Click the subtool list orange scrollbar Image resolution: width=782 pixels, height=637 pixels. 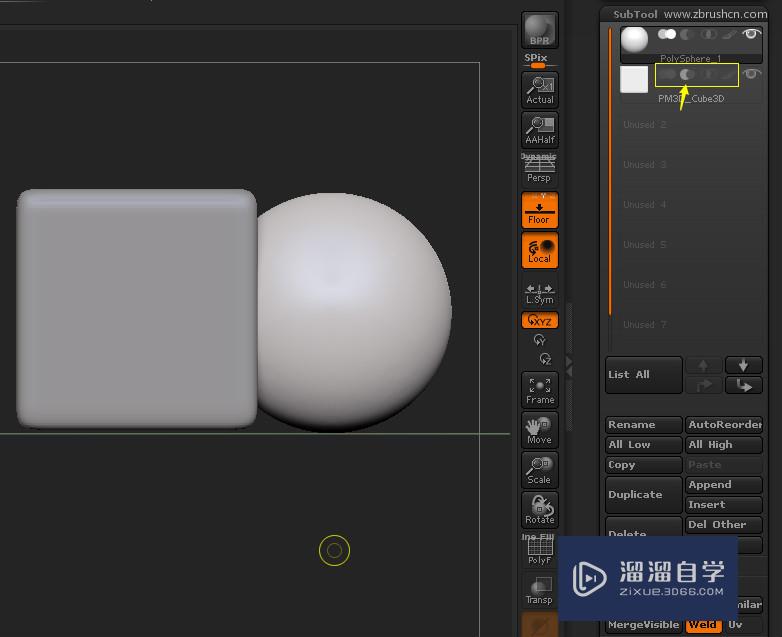(609, 172)
